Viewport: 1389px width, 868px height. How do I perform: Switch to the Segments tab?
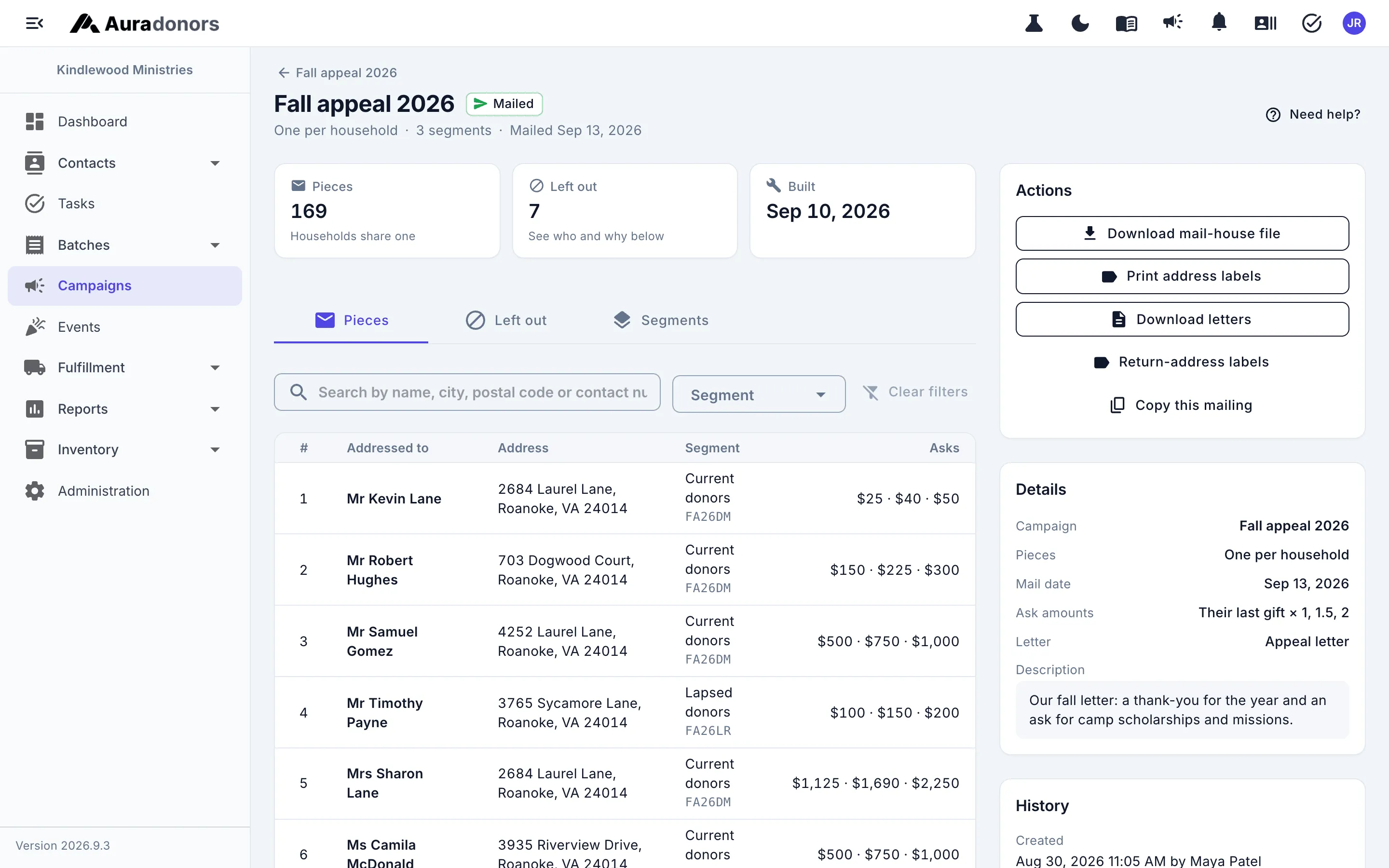pyautogui.click(x=661, y=320)
